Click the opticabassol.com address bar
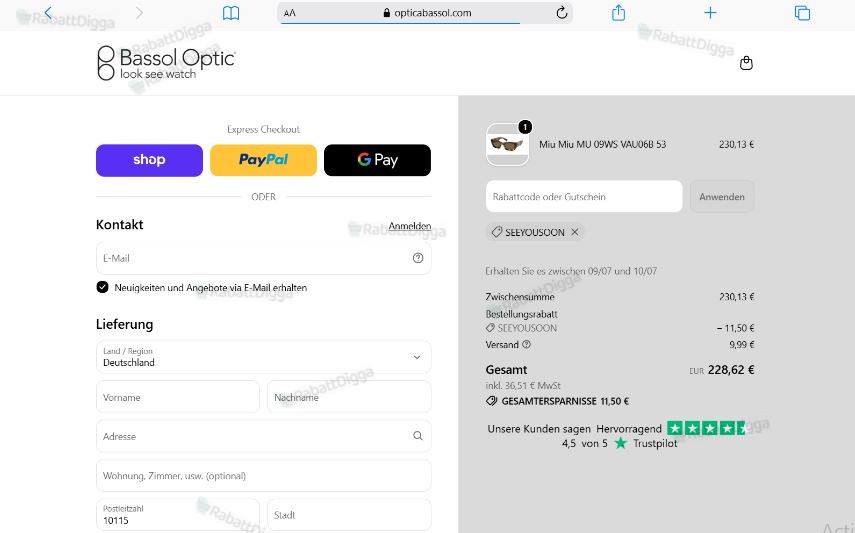 pyautogui.click(x=425, y=13)
